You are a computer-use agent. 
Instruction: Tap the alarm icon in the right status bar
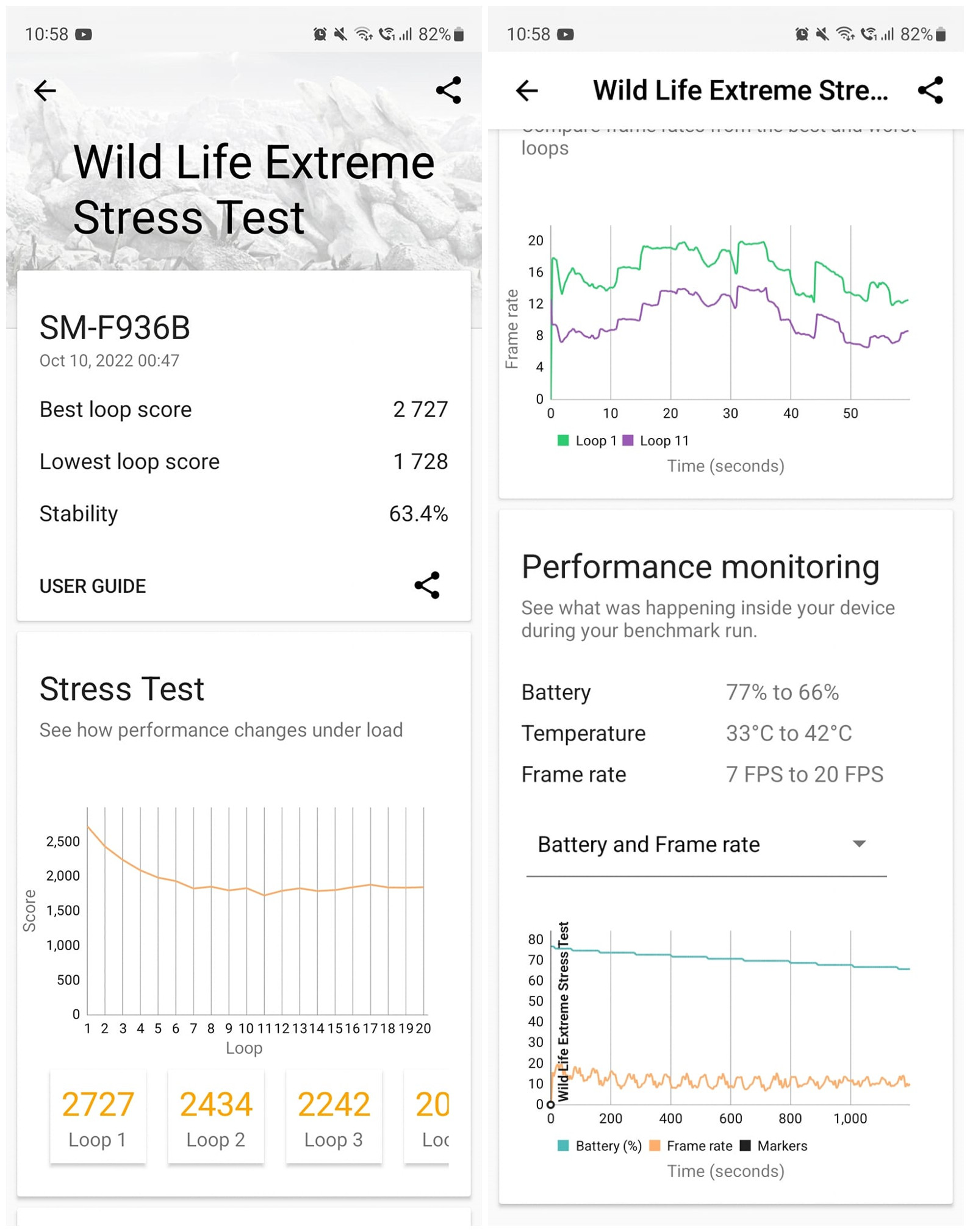[802, 34]
